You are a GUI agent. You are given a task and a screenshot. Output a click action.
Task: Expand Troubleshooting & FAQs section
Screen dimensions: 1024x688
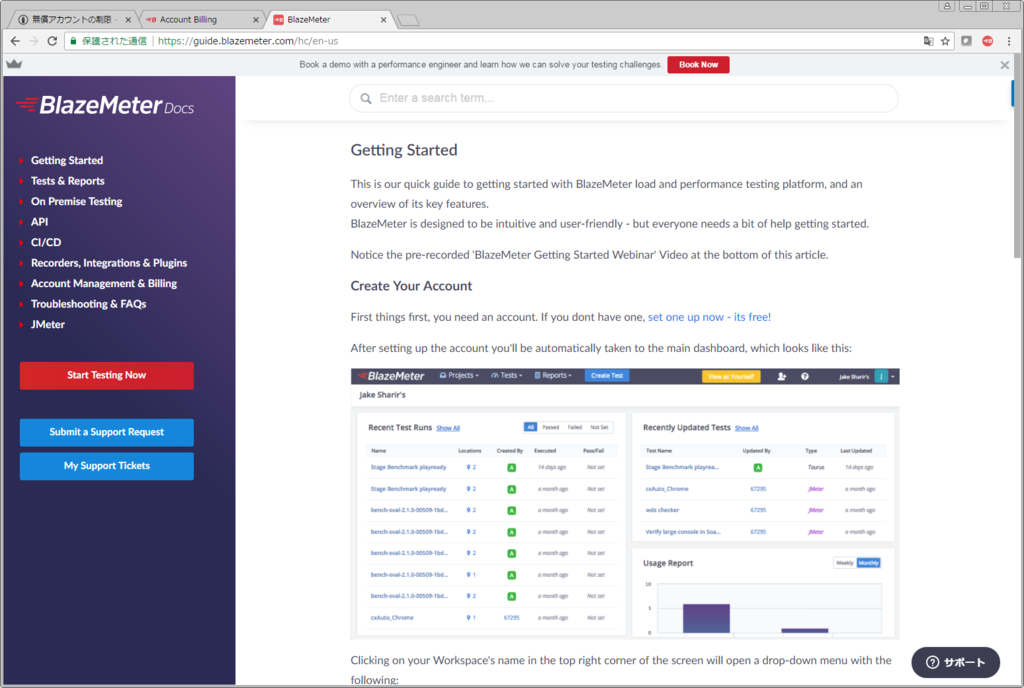coord(88,304)
